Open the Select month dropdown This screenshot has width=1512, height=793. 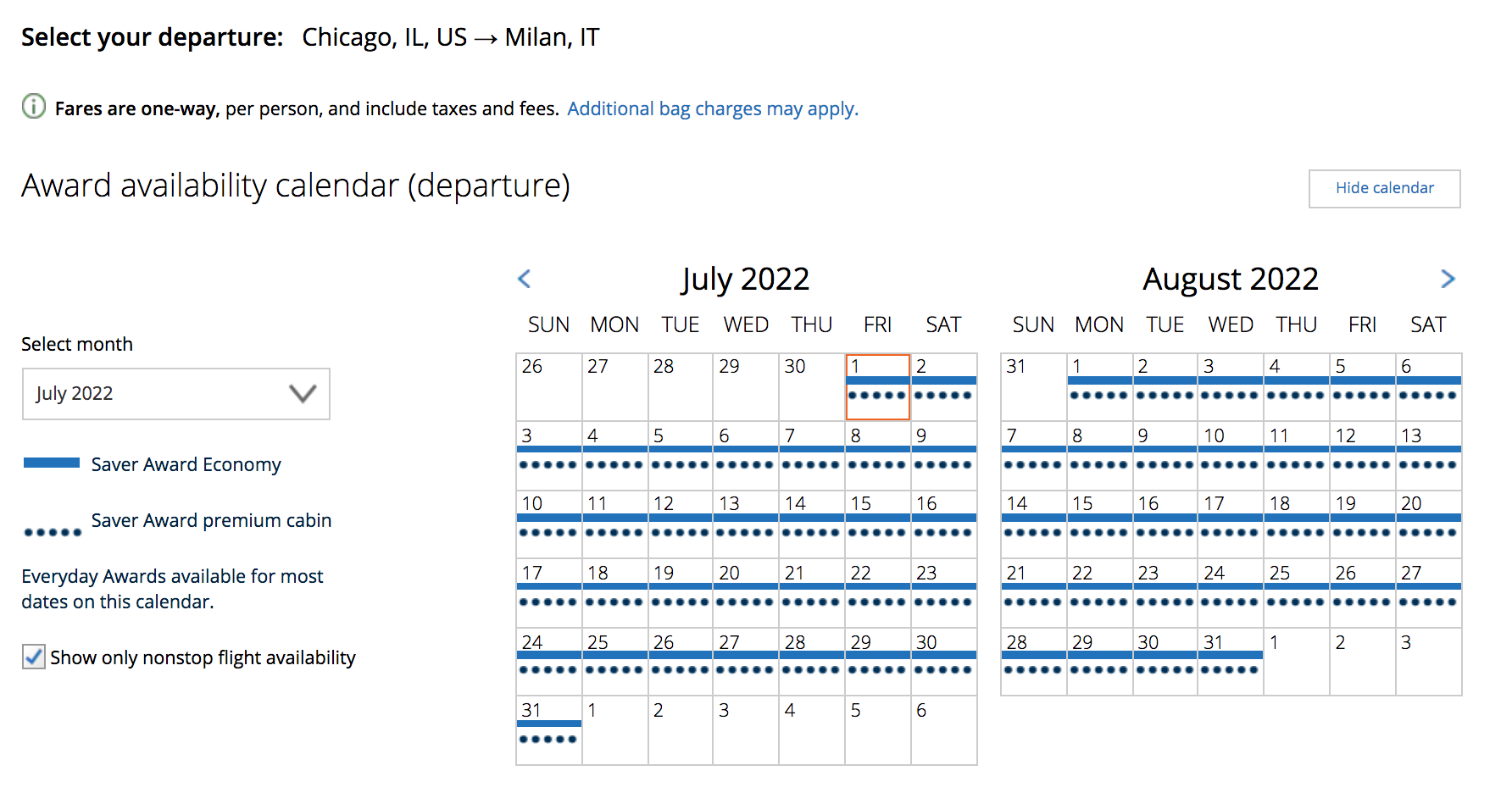[176, 394]
